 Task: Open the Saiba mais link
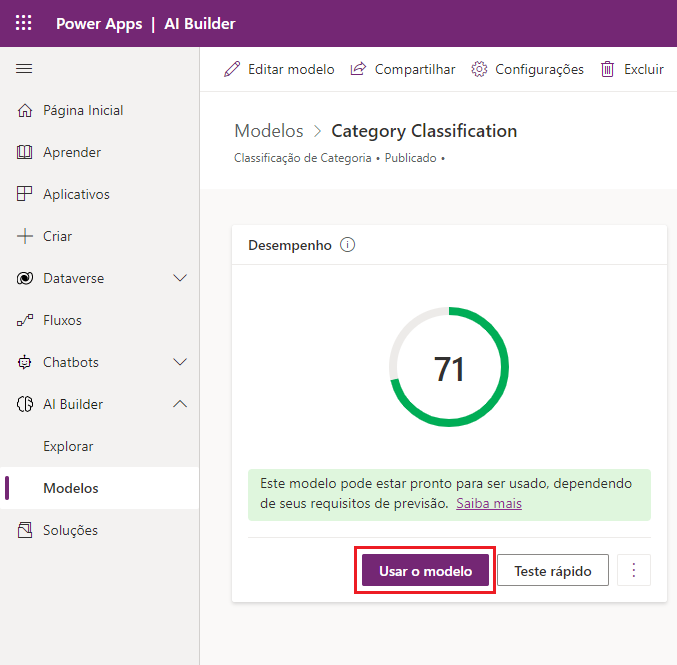coord(488,503)
